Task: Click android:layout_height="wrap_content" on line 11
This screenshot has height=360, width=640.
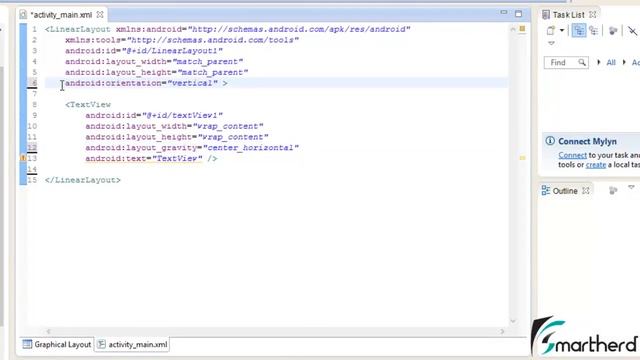Action: pyautogui.click(x=177, y=137)
